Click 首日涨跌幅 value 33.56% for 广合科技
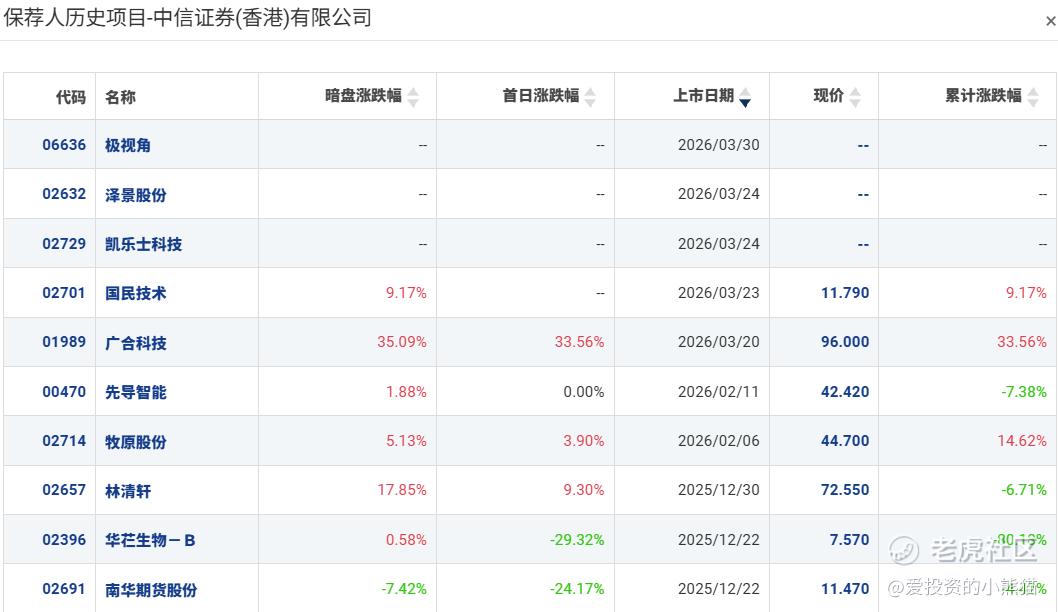This screenshot has width=1058, height=612. pos(580,342)
